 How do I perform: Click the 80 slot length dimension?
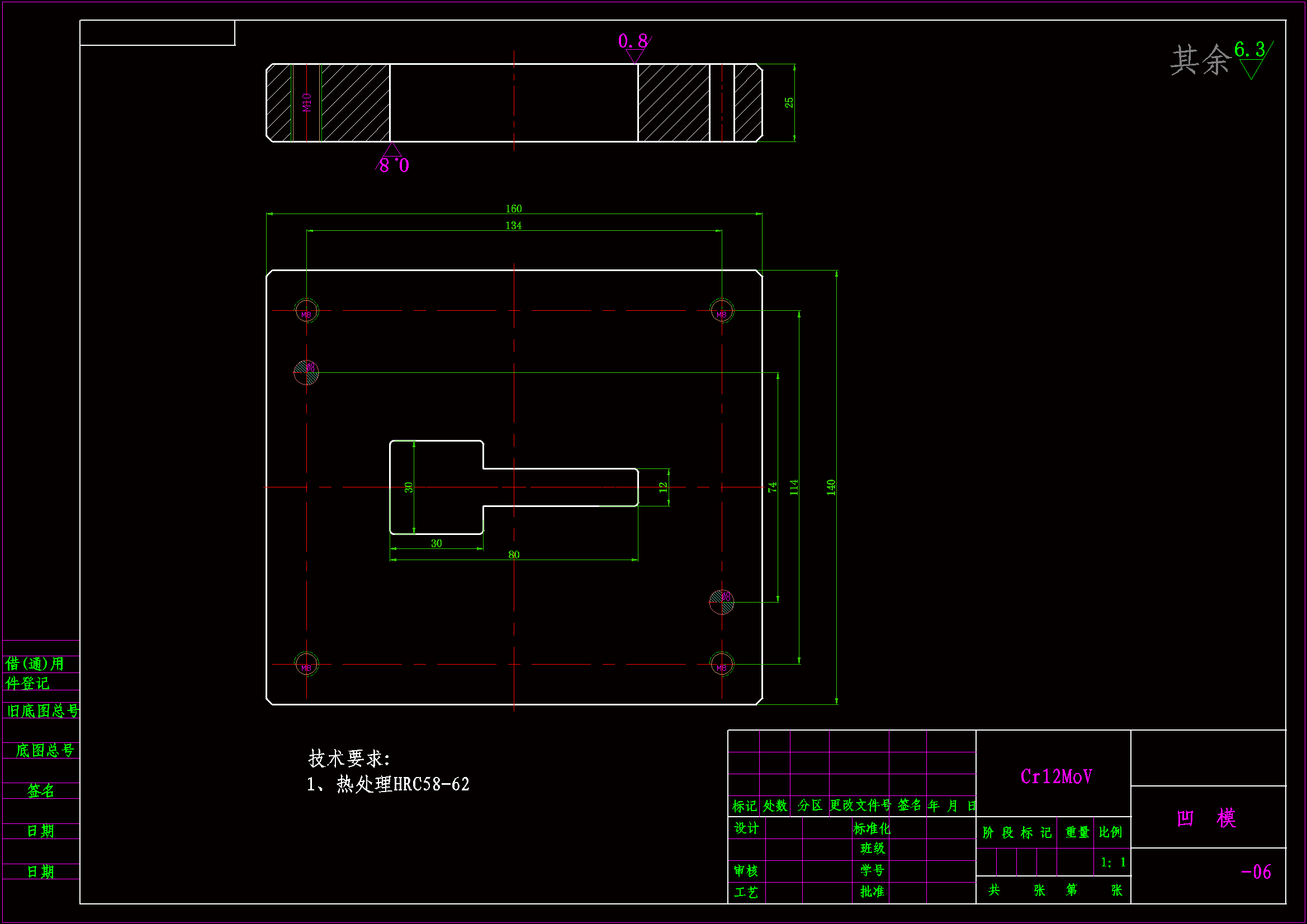(x=513, y=555)
